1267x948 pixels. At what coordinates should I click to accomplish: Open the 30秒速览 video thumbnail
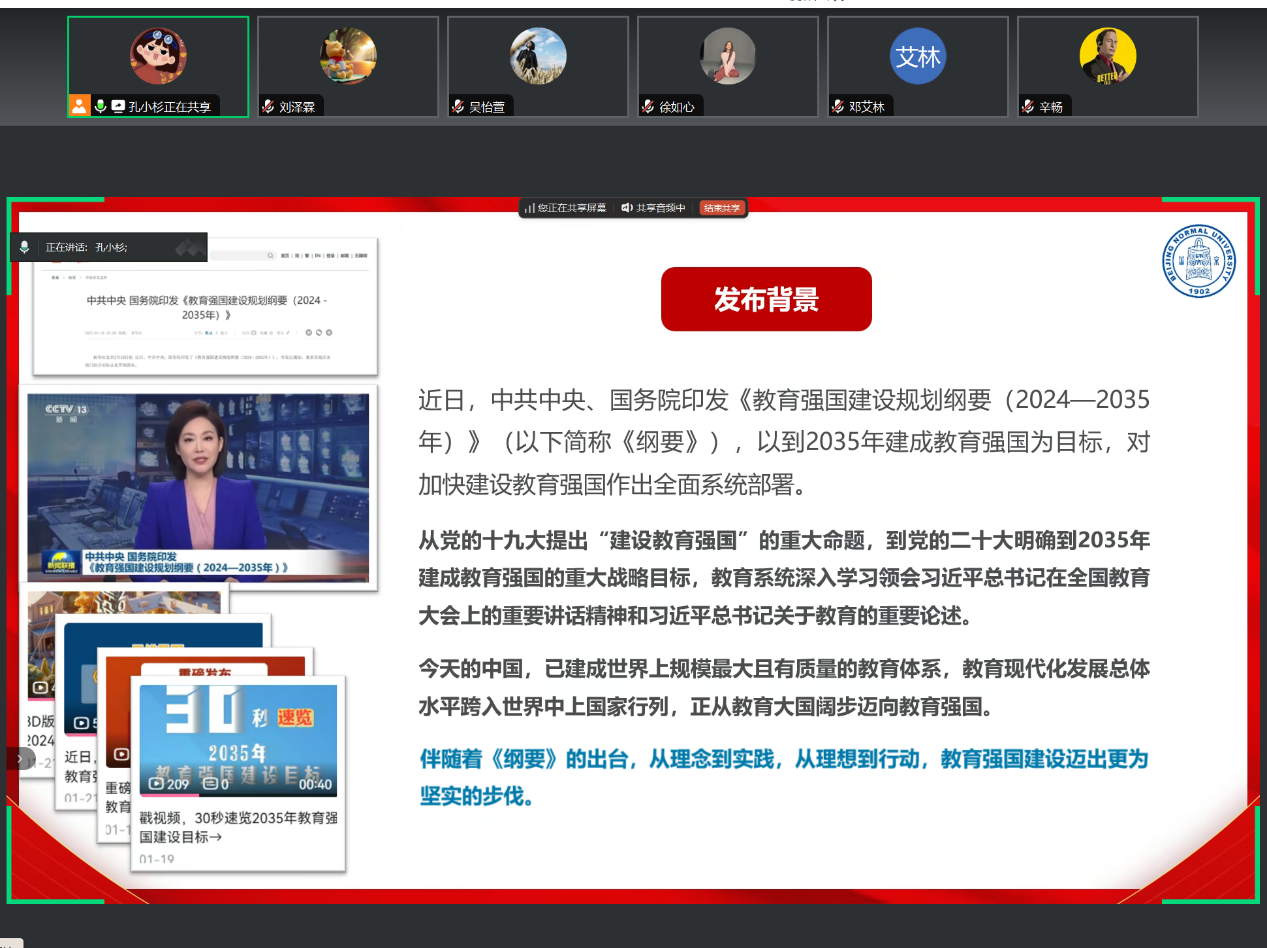(237, 740)
